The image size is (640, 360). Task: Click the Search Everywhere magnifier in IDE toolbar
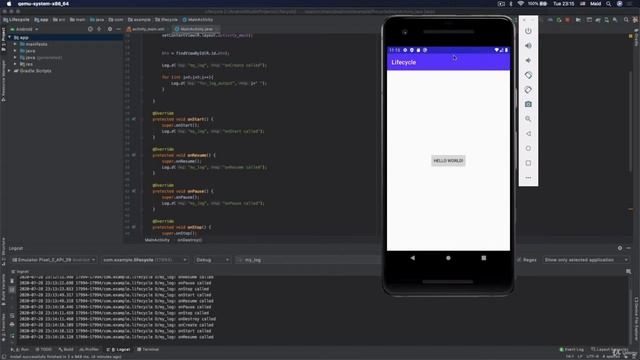[x=626, y=20]
